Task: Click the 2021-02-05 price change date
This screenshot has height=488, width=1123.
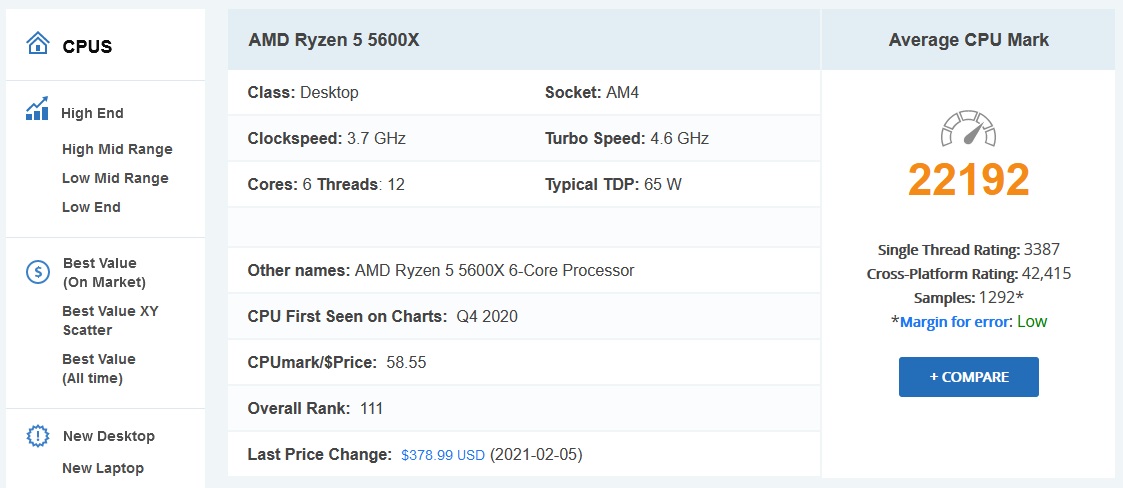Action: pyautogui.click(x=536, y=455)
